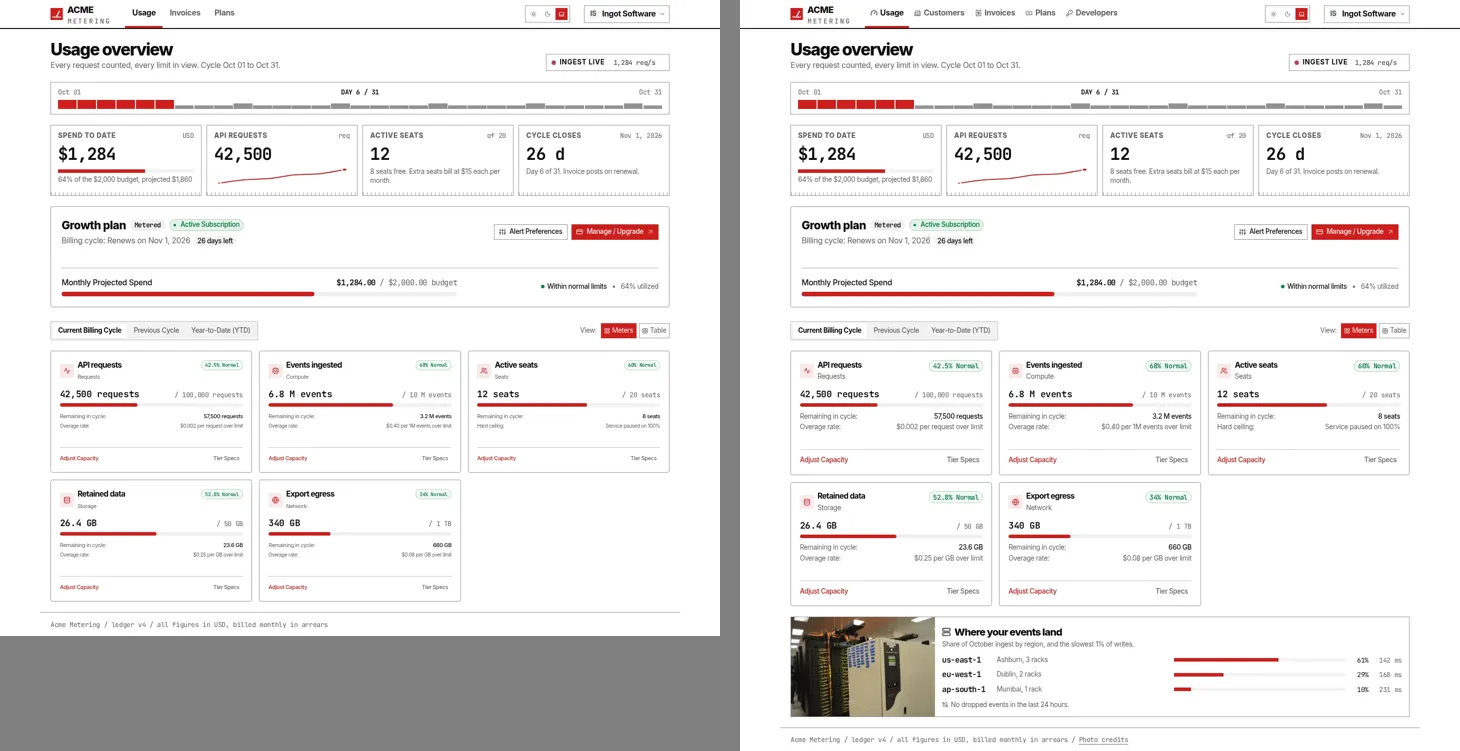Click the server room photo thumbnail
The height and width of the screenshot is (751, 1460).
click(863, 667)
